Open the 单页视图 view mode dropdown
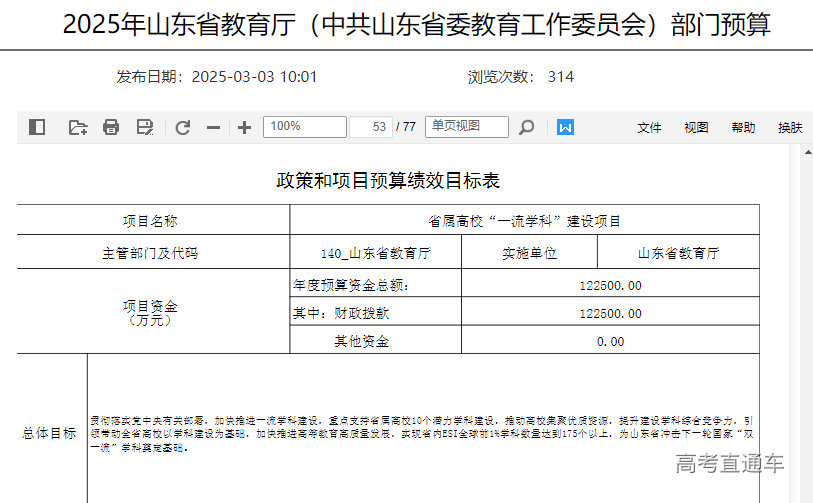Viewport: 813px width, 503px height. (x=466, y=127)
